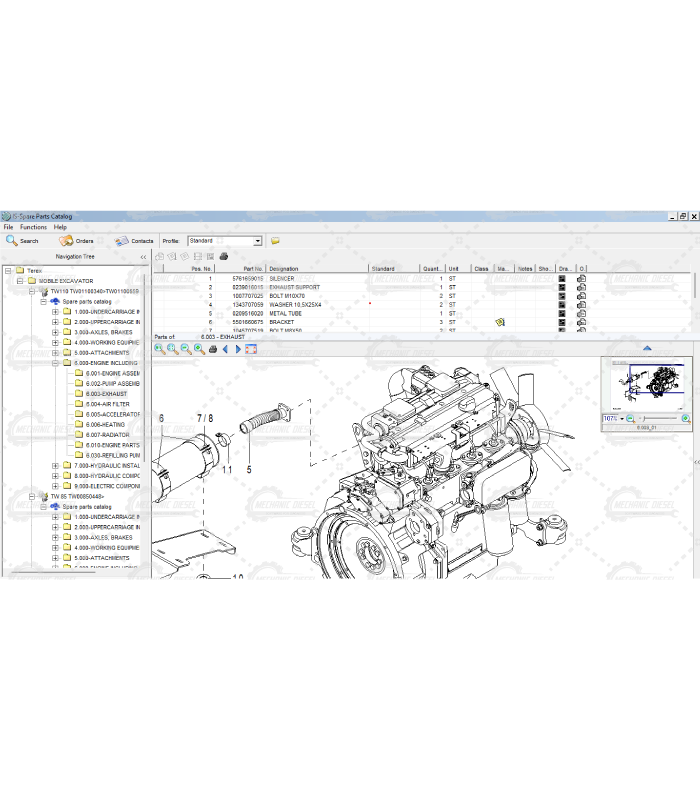
Task: Go to previous drawing with left arrow
Action: pos(225,349)
